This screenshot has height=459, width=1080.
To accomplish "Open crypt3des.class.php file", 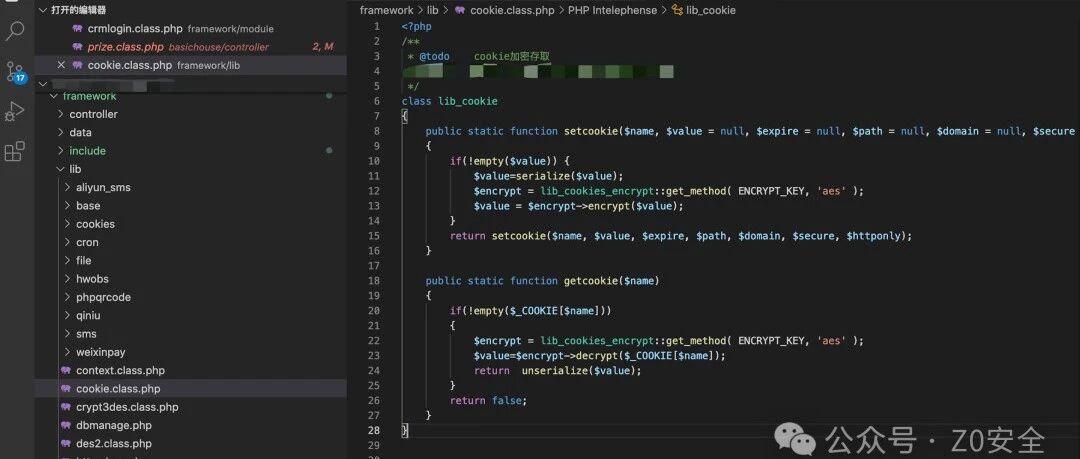I will [191, 407].
